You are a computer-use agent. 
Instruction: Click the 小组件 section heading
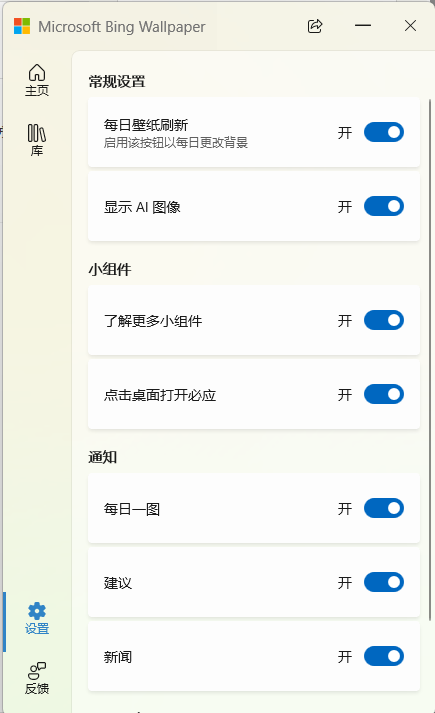(x=110, y=270)
